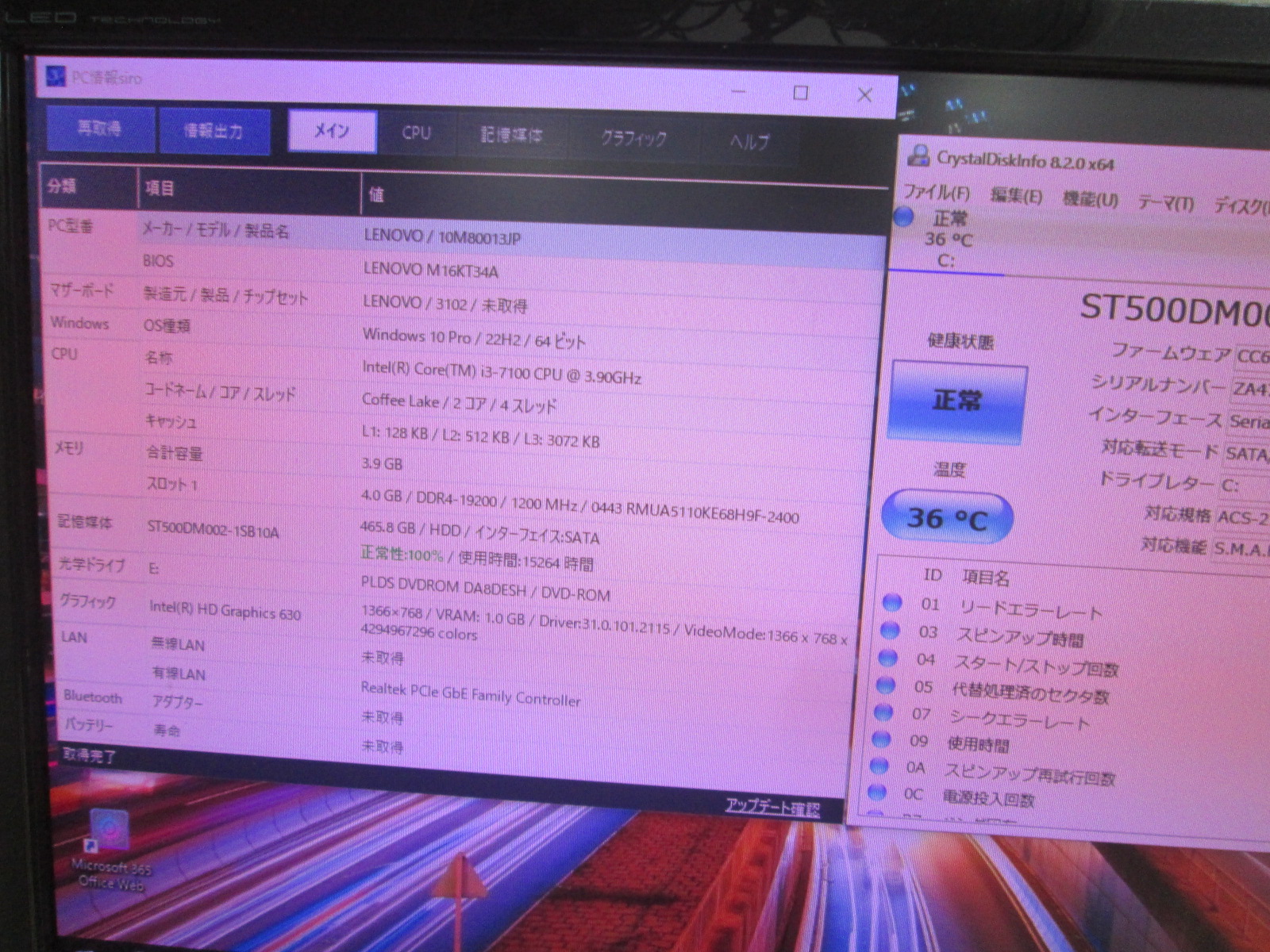Select the 正常性:100% usage time line
Image resolution: width=1270 pixels, height=952 pixels.
[x=478, y=559]
